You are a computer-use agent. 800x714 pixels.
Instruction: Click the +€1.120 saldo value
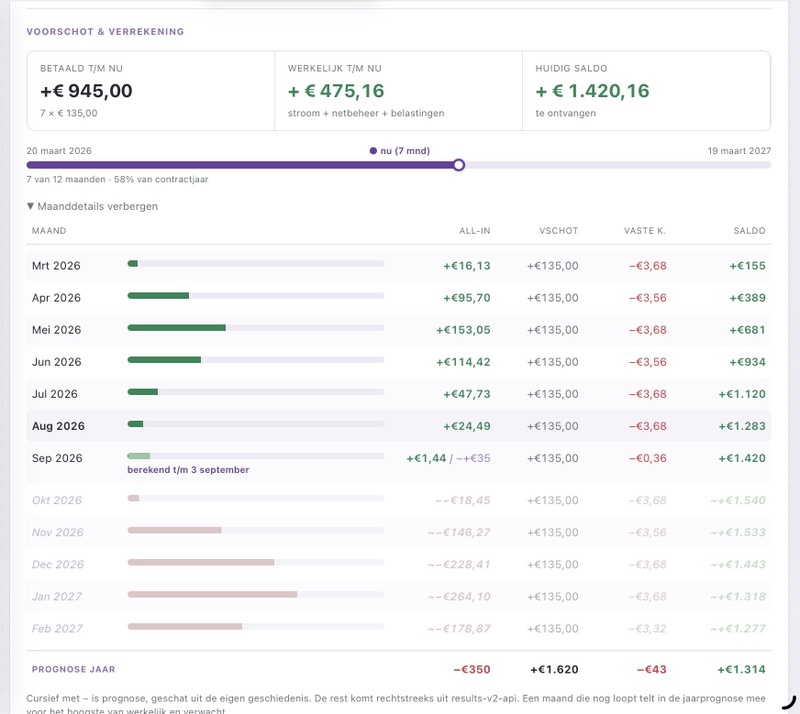pos(742,394)
